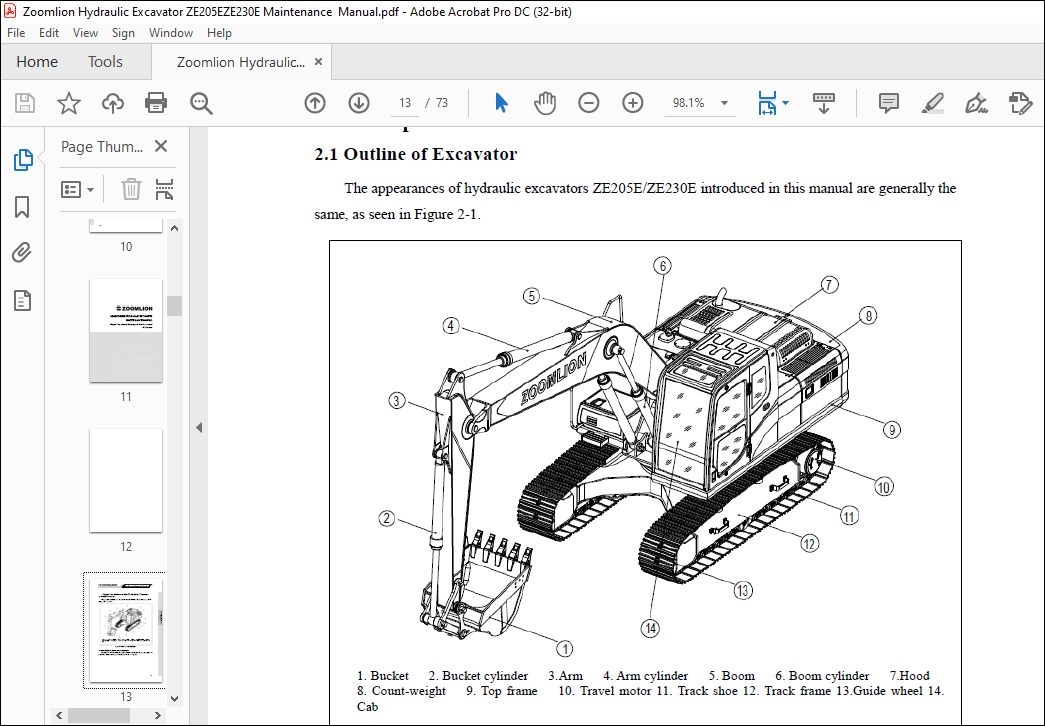Click callout number 6 in figure
Image resolution: width=1045 pixels, height=726 pixels.
(662, 266)
